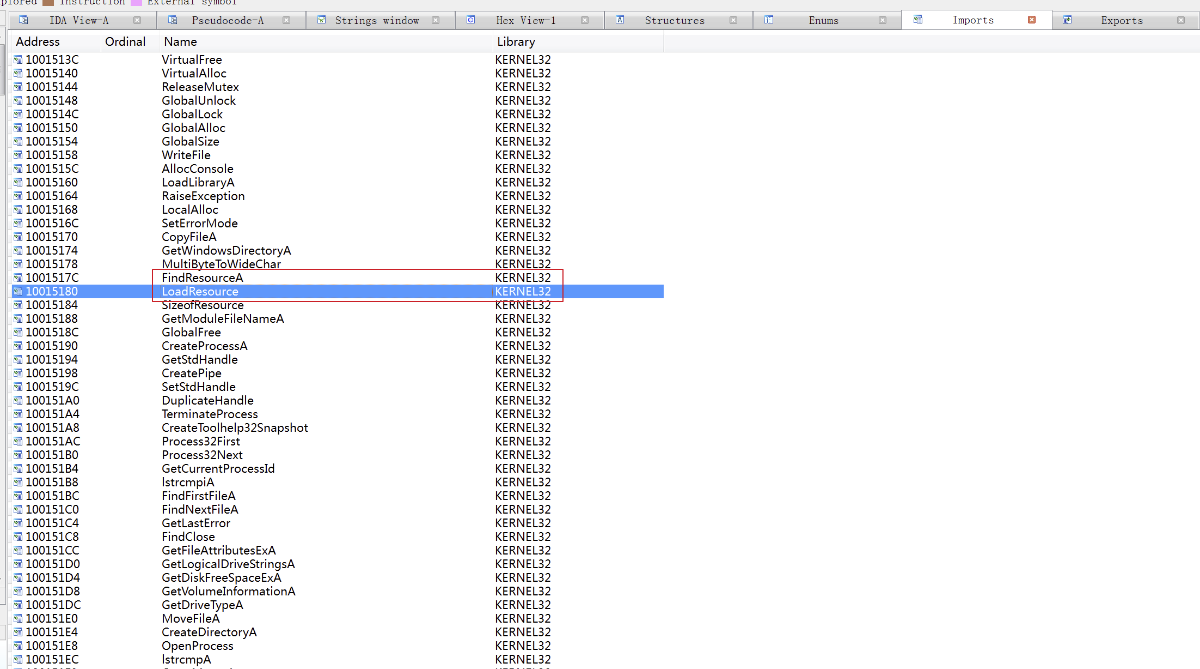This screenshot has width=1200, height=669.
Task: Select the GetModuleFileNameA import entry
Action: click(223, 319)
